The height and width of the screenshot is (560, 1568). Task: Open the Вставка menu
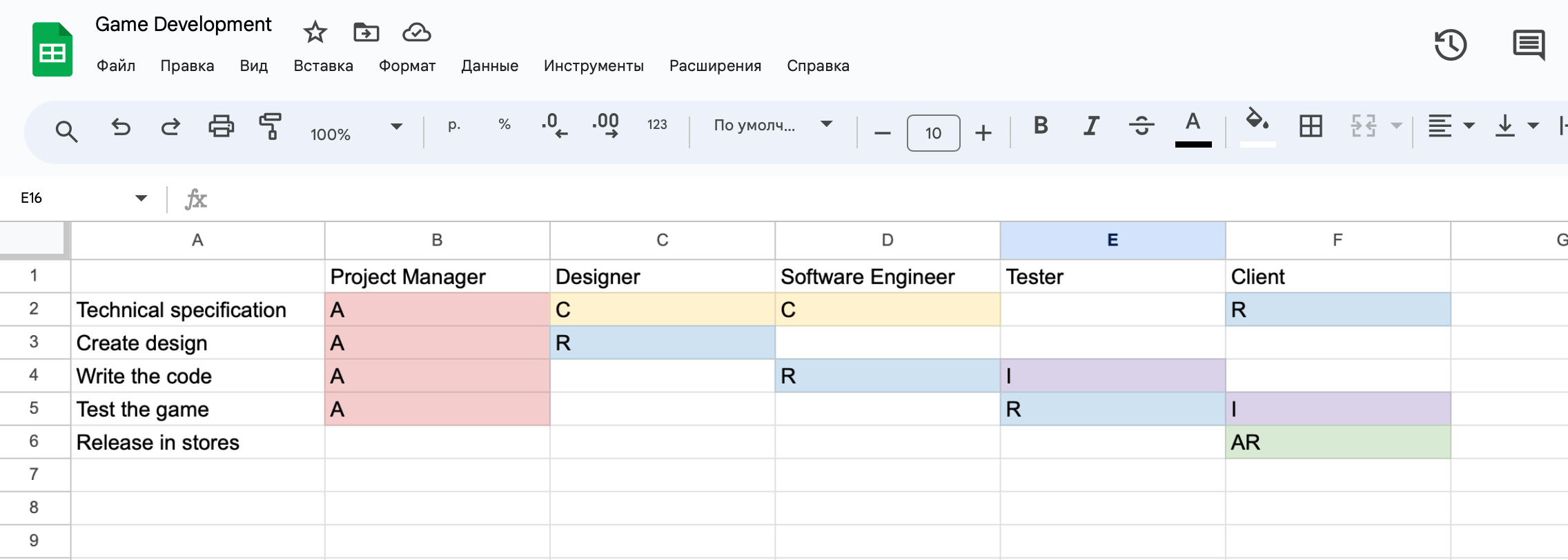tap(323, 66)
